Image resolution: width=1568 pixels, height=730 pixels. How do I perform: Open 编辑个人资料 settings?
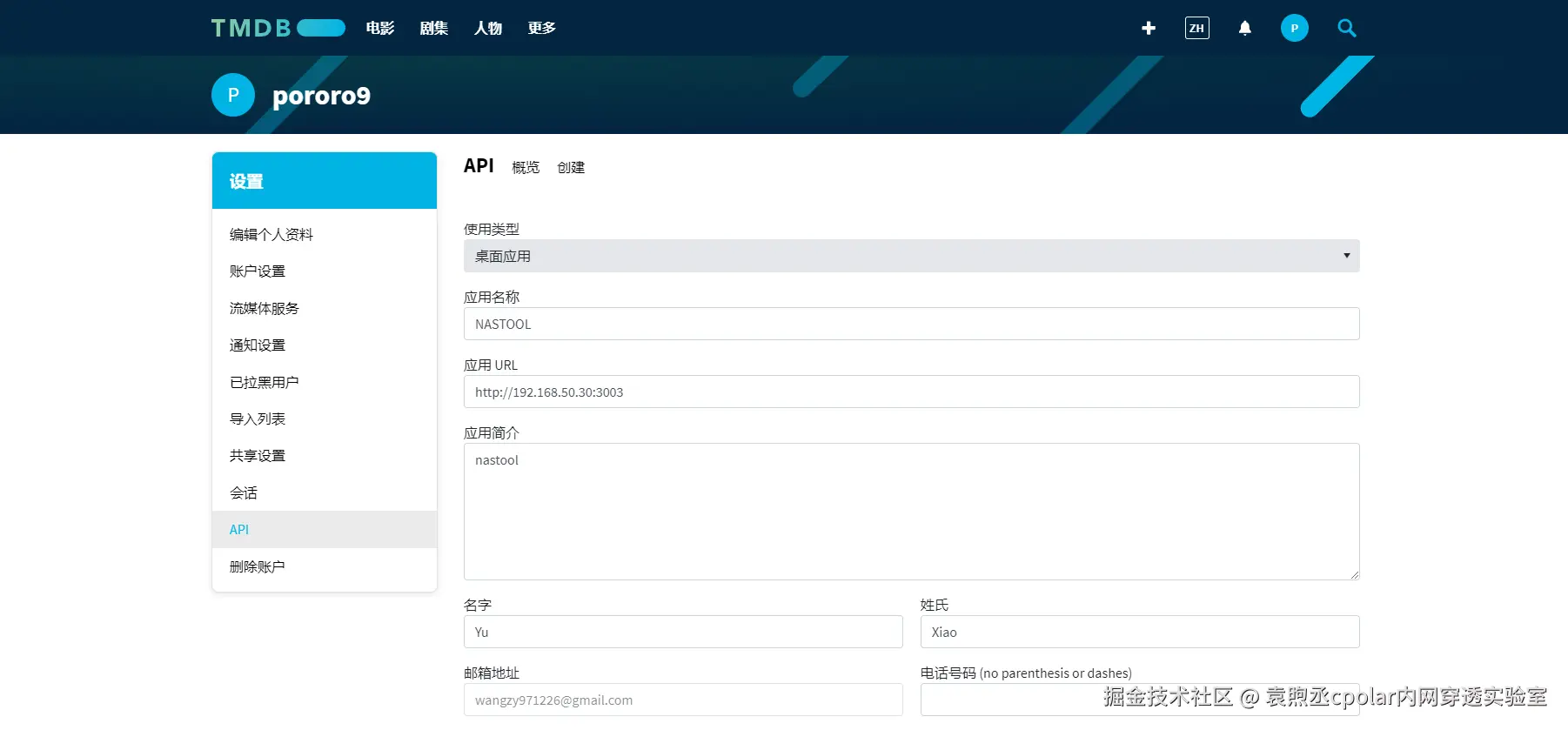click(325, 234)
